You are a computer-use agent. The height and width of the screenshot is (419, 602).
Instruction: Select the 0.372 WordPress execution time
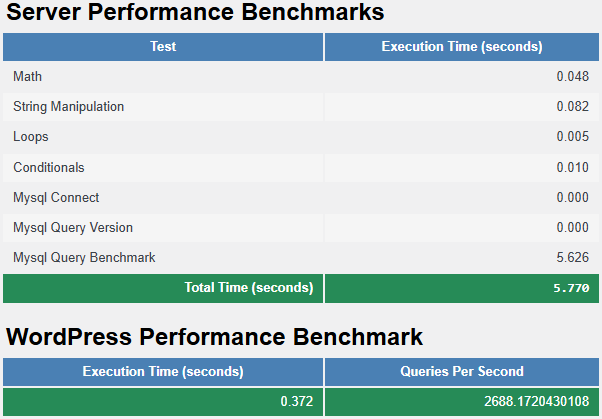coord(297,401)
